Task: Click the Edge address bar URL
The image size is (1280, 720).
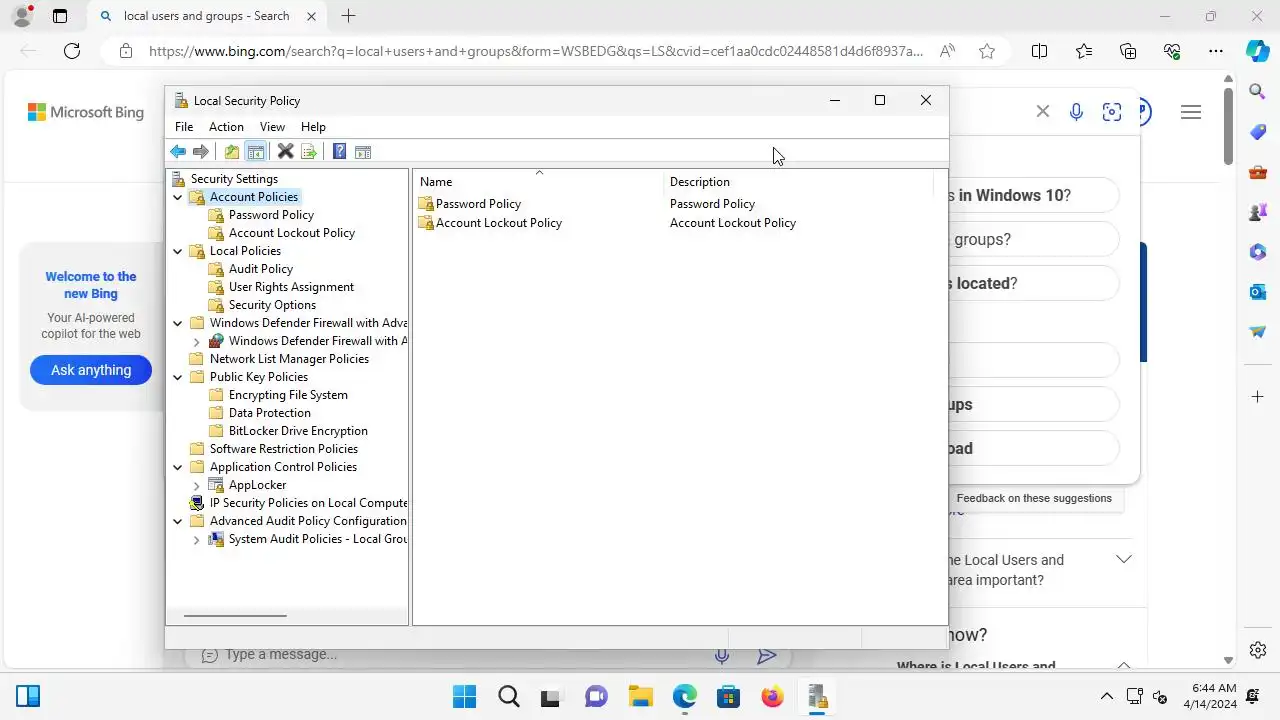Action: (x=536, y=51)
